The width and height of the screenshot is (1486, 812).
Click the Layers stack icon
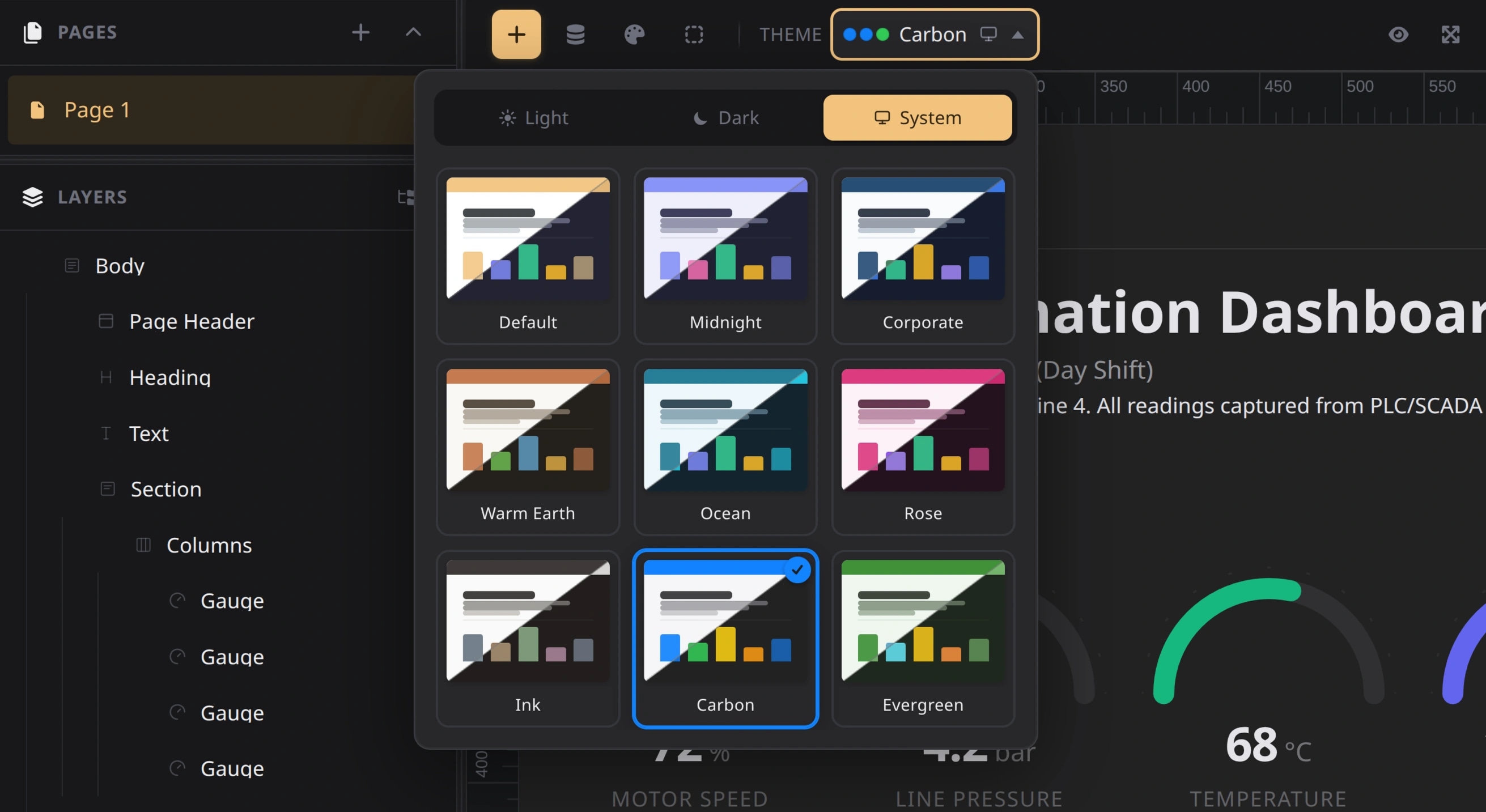(32, 197)
